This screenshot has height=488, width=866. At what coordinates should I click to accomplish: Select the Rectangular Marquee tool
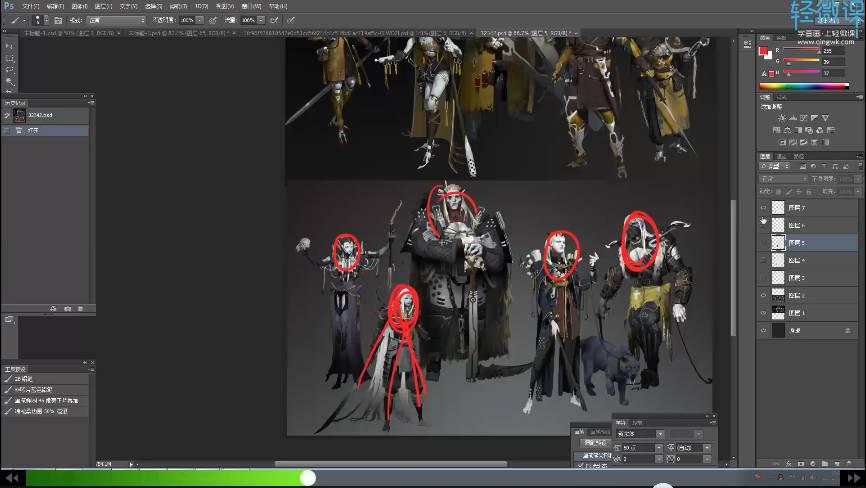click(9, 58)
